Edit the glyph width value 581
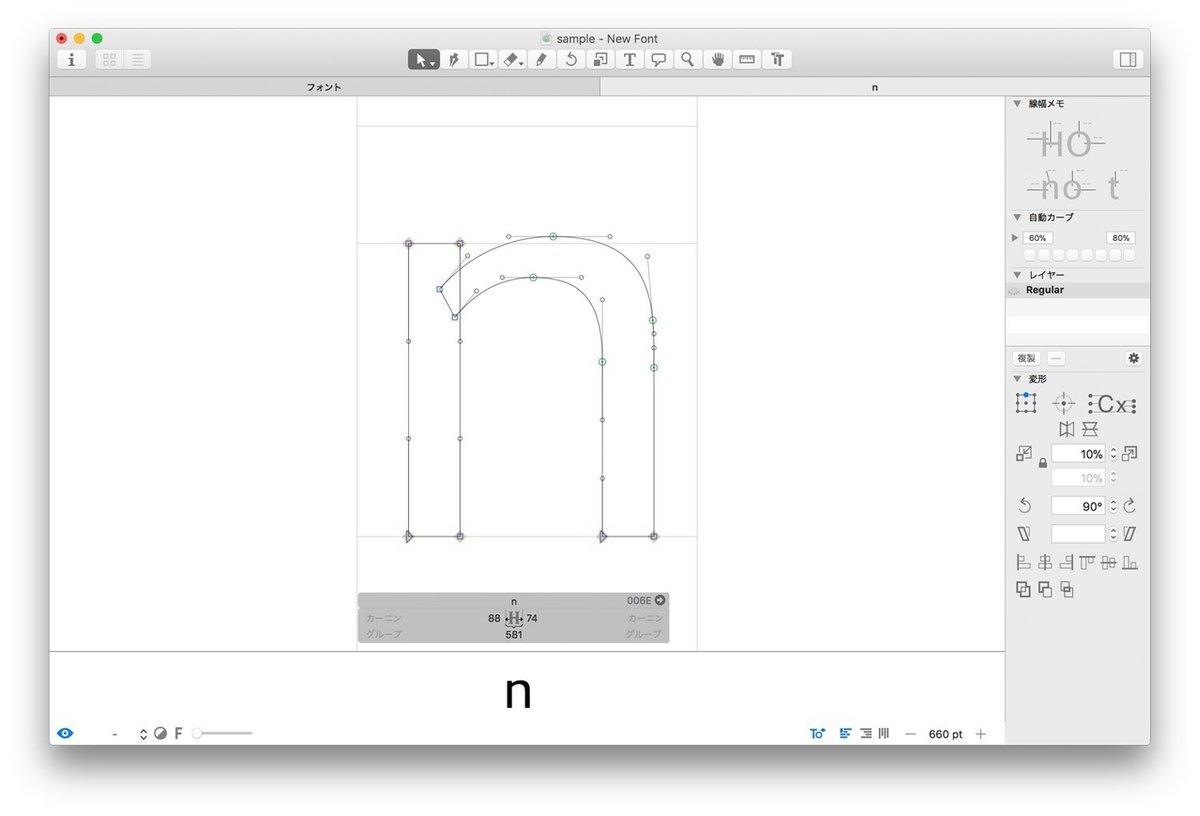Image resolution: width=1200 pixels, height=816 pixels. [514, 634]
